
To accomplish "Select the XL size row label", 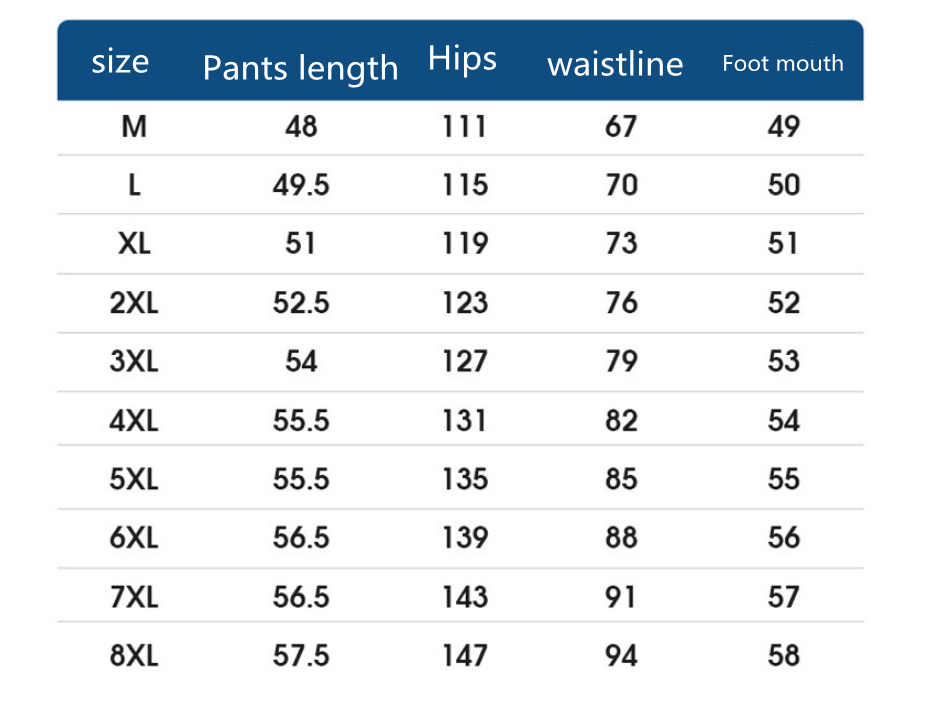I will click(134, 244).
